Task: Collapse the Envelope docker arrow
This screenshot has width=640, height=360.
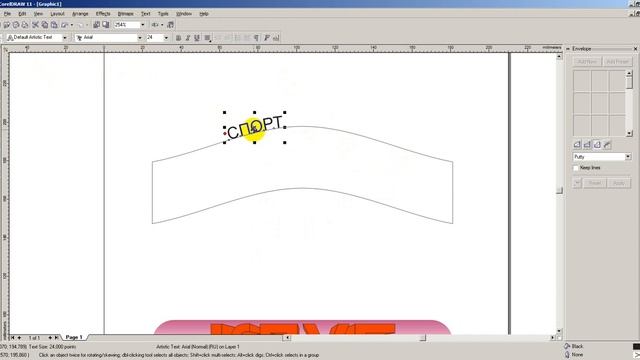Action: point(568,49)
